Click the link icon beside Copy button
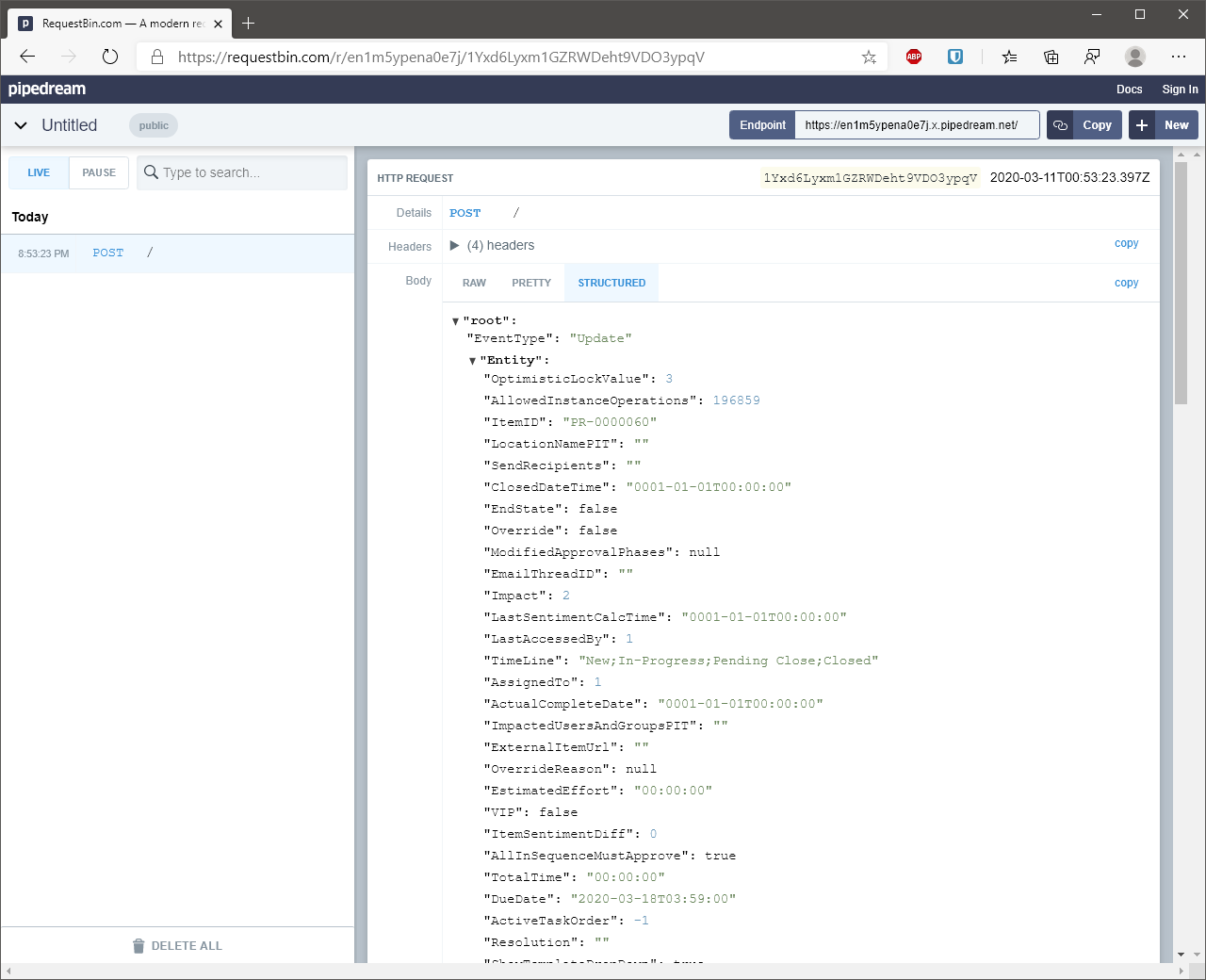Screen dimensions: 1206x980 pos(1060,125)
